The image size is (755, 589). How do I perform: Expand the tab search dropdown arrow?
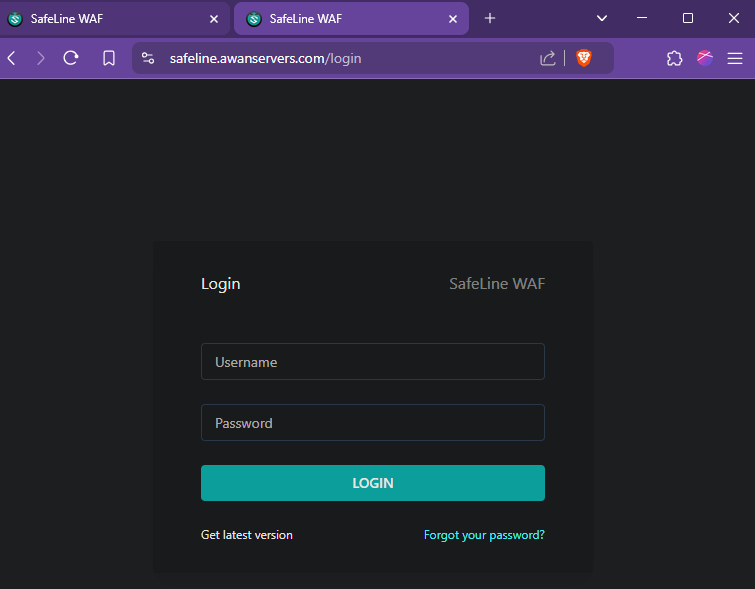601,18
